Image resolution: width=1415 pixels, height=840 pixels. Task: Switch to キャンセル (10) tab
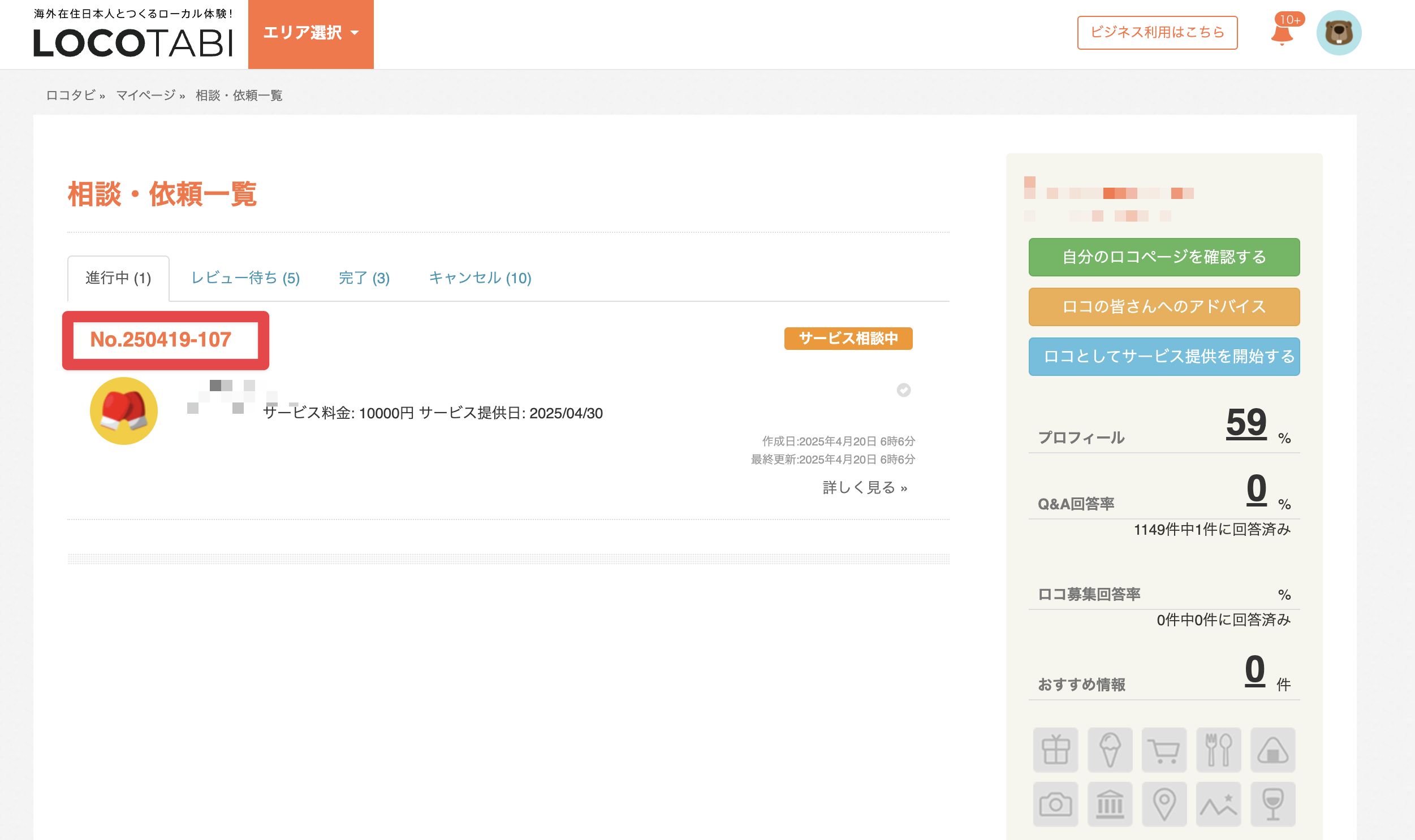click(x=480, y=278)
